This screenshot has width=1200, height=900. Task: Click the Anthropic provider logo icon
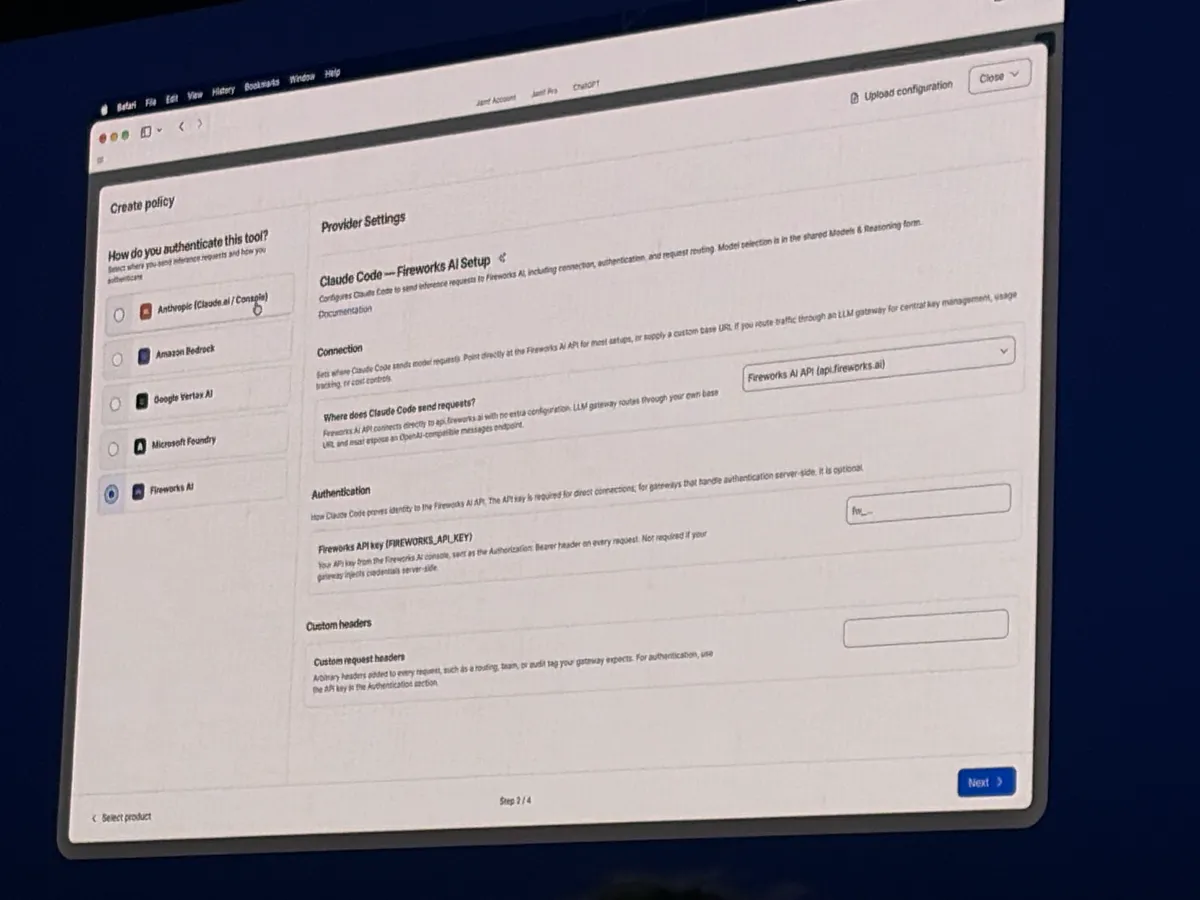[x=145, y=311]
